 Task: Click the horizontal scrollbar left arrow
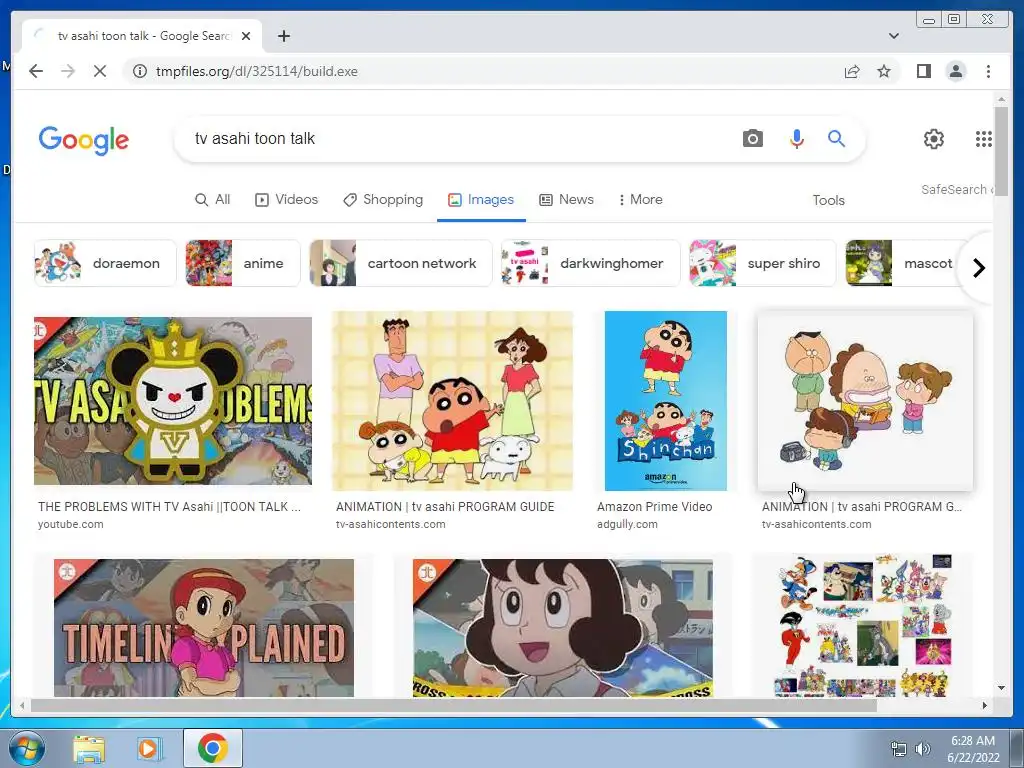[x=22, y=705]
